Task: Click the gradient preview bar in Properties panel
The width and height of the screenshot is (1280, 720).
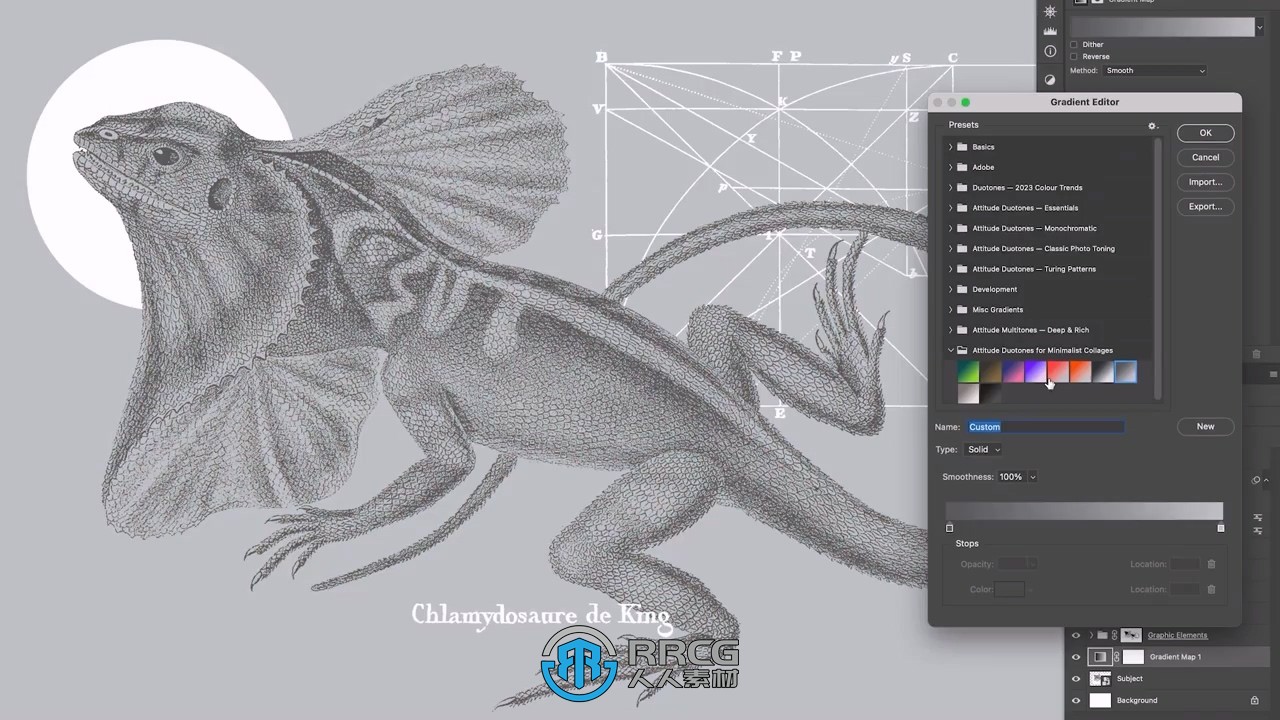Action: click(1161, 27)
